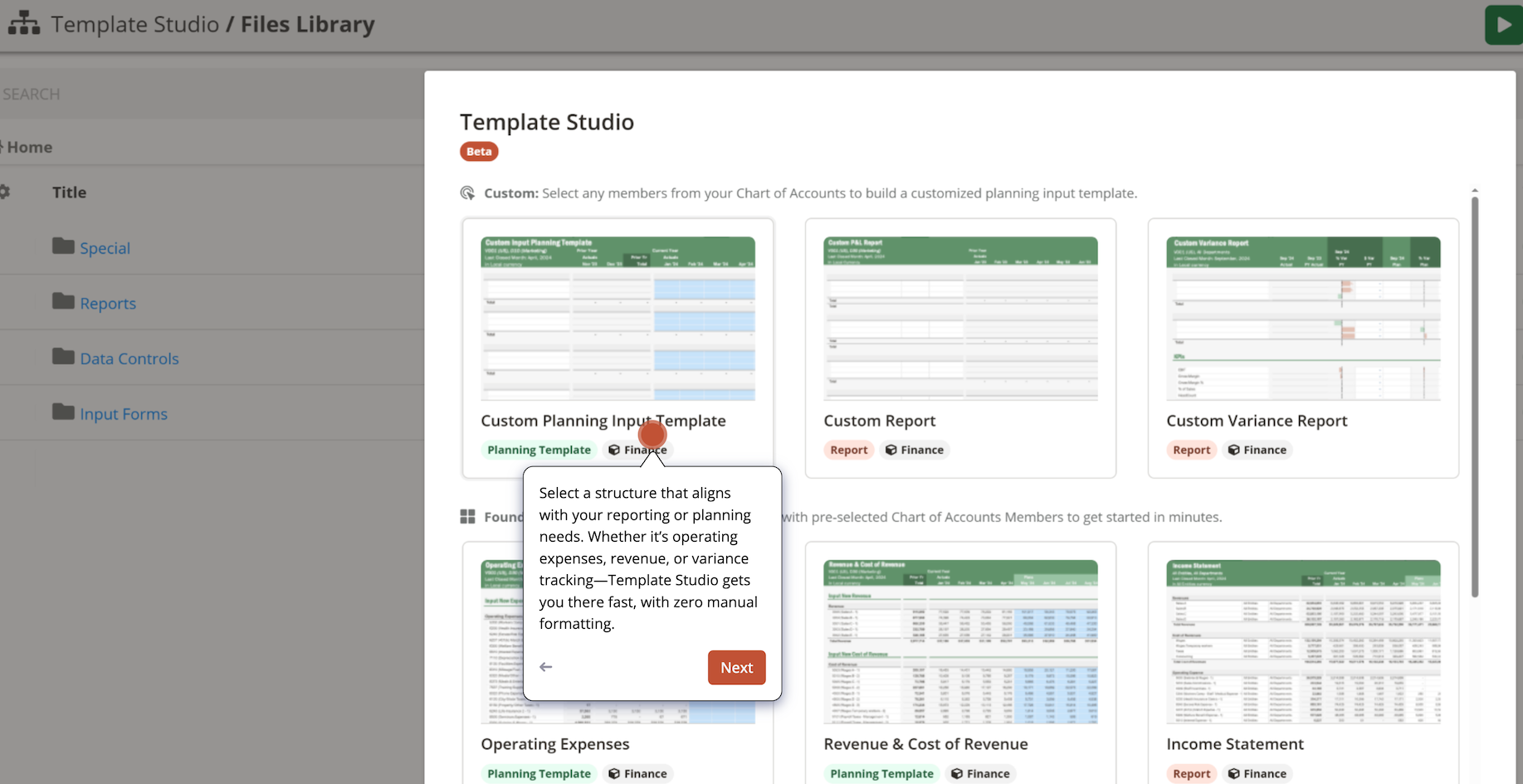This screenshot has width=1523, height=784.
Task: Click the sitemap icon beside Template Studio heading
Action: pyautogui.click(x=23, y=23)
